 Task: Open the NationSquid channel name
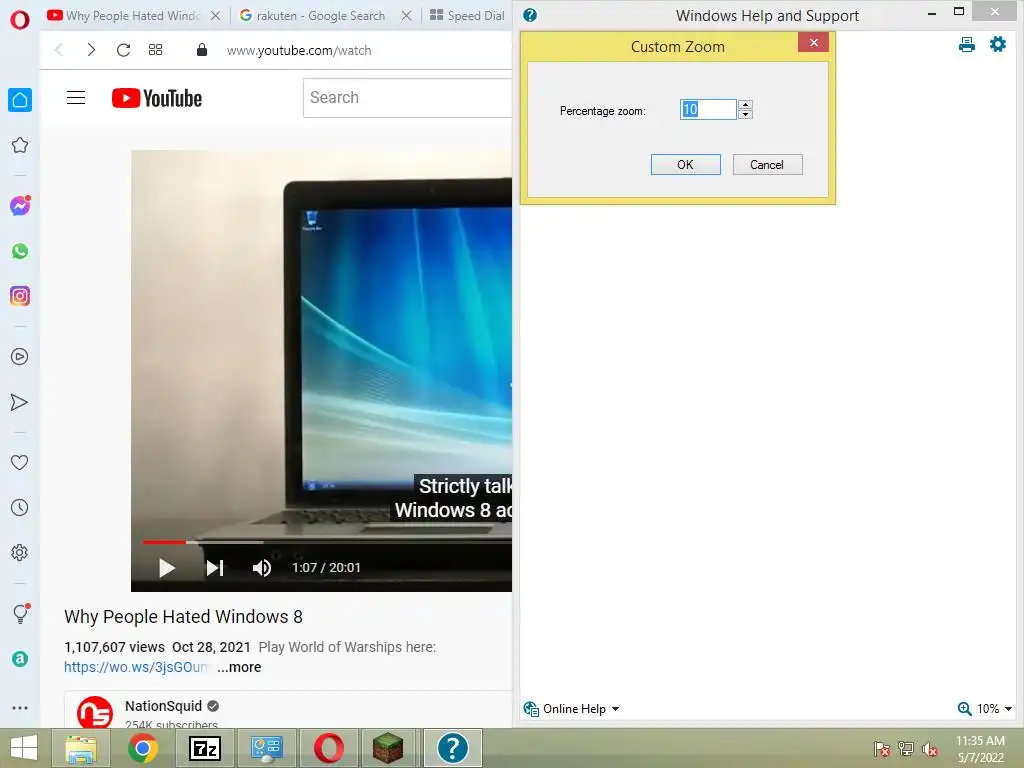(x=163, y=706)
